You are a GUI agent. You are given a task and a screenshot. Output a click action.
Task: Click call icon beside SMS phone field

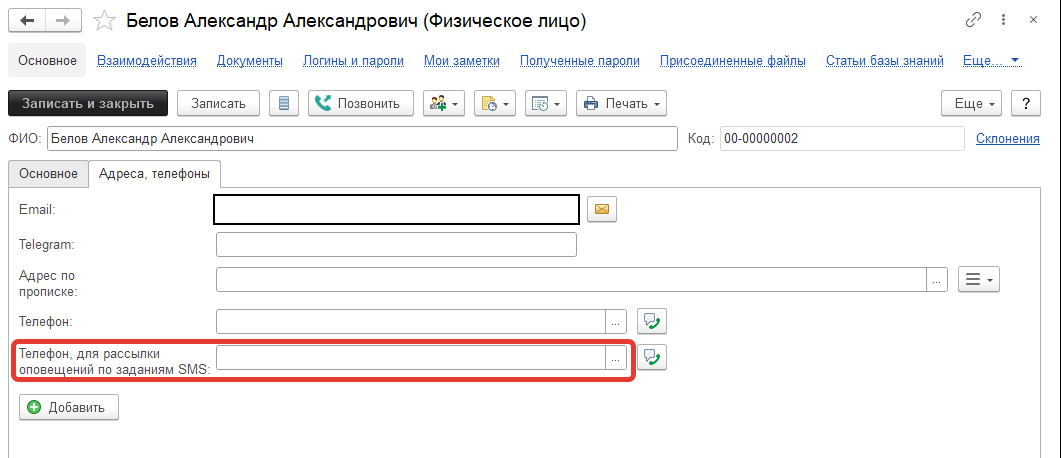tap(652, 357)
